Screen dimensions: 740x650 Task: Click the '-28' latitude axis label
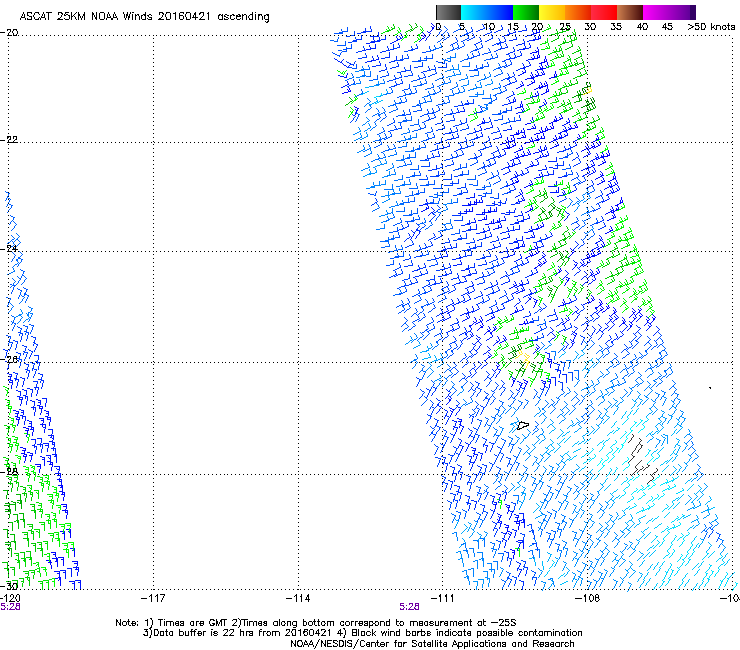coord(9,471)
